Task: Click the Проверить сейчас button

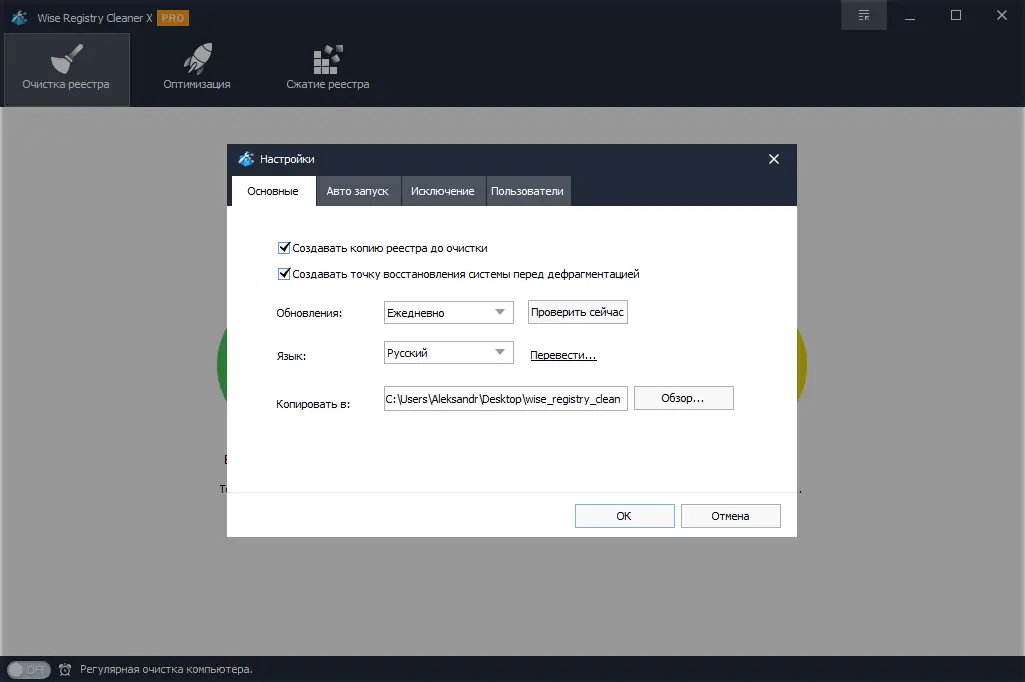Action: pos(577,312)
